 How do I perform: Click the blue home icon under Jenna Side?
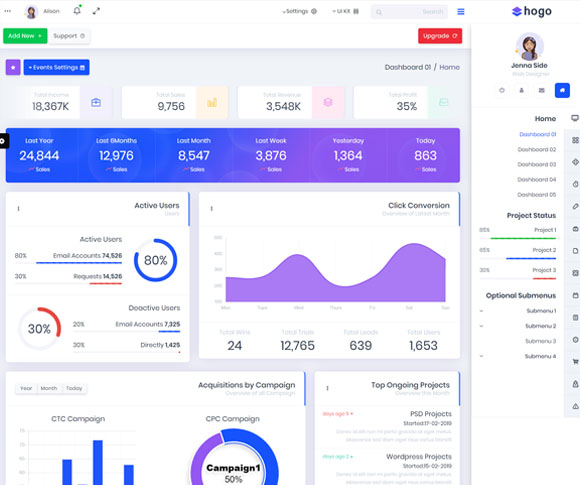562,90
